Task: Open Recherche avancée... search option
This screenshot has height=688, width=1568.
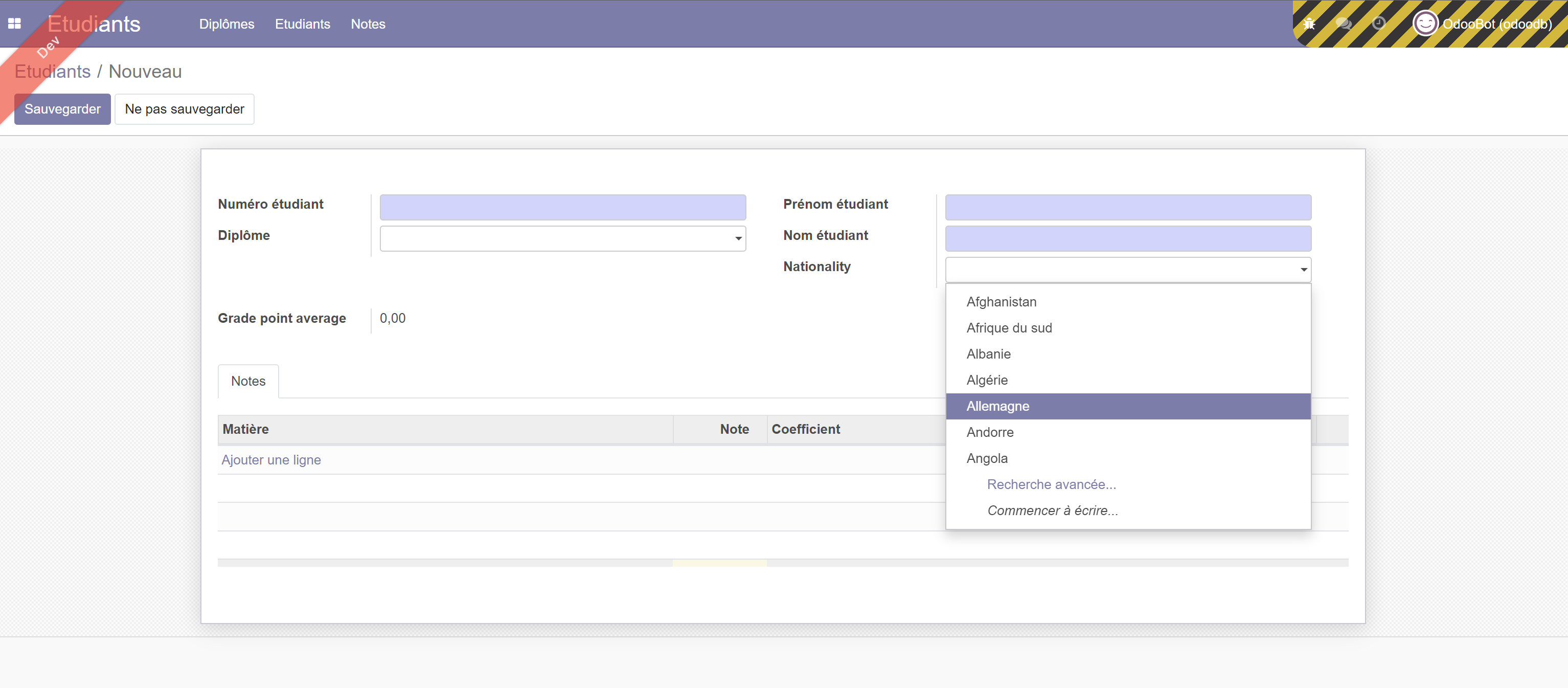Action: pos(1051,484)
